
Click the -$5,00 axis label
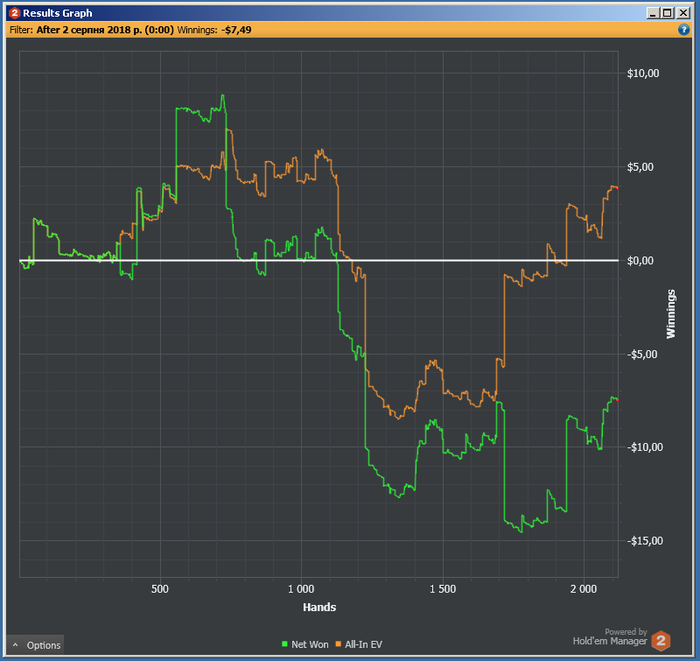(x=642, y=354)
